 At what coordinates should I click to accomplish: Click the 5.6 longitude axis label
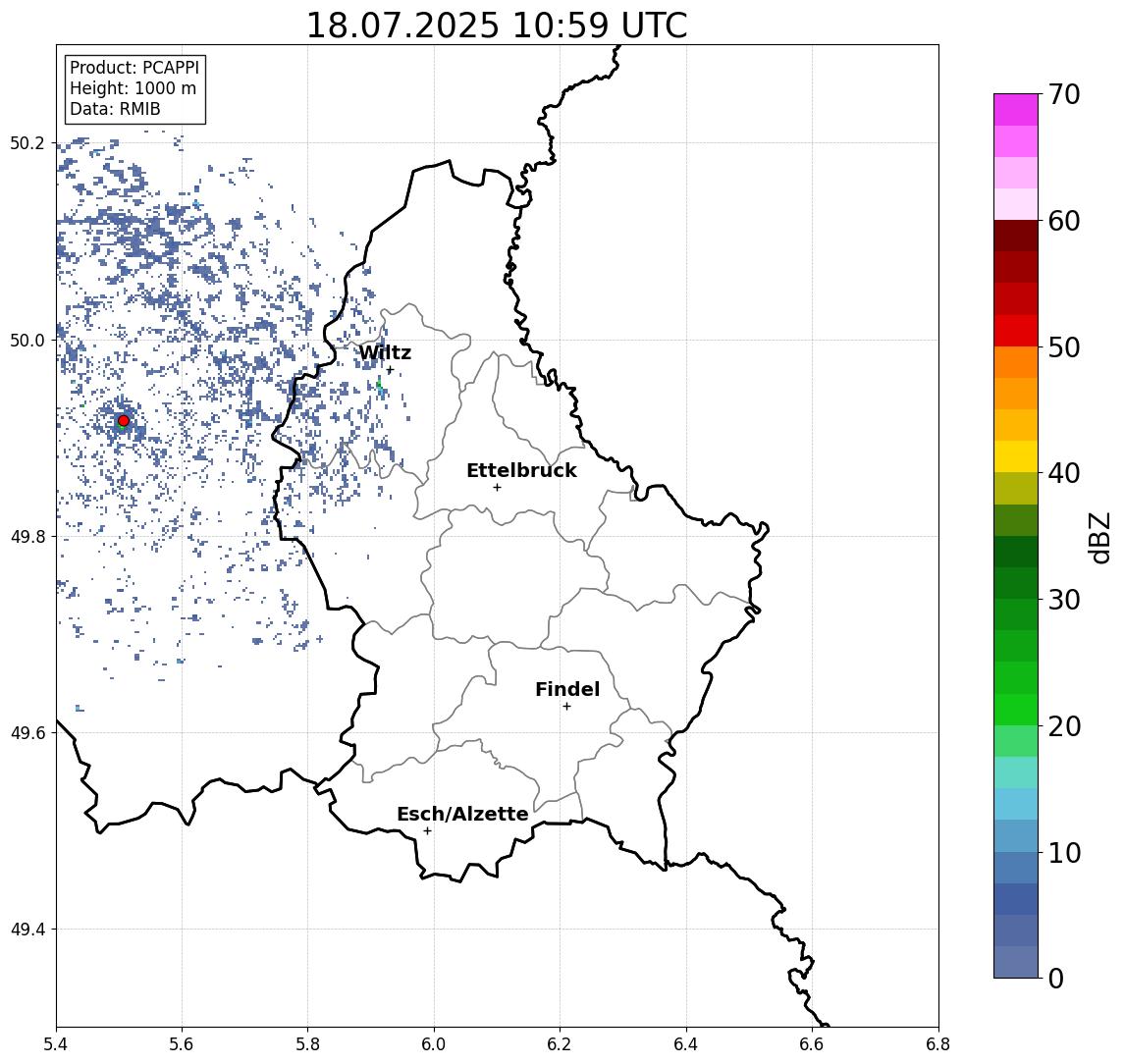(x=182, y=1044)
